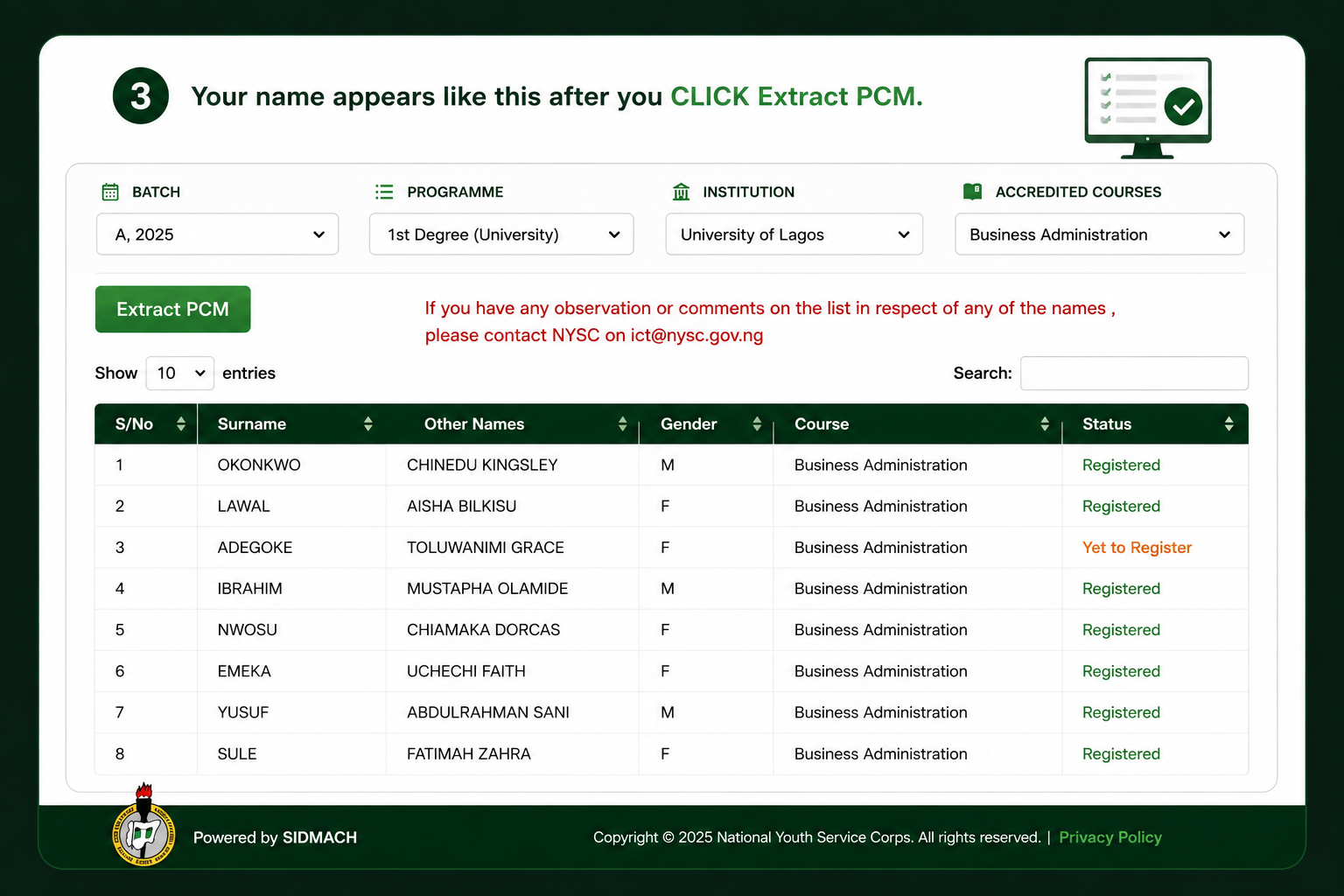Click the list icon beside PROGRAMME
Viewport: 1344px width, 896px height.
tap(384, 192)
